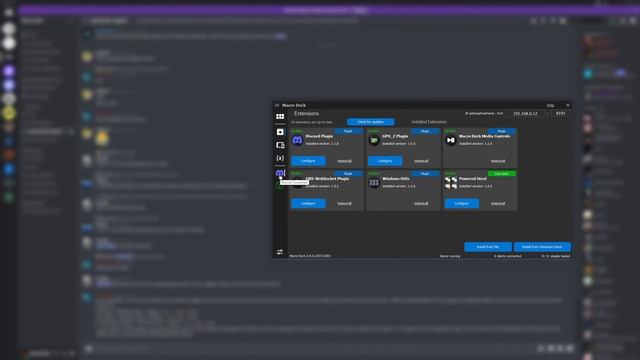Click the Discord Plugin name text
Image resolution: width=640 pixels, height=360 pixels.
coord(319,136)
